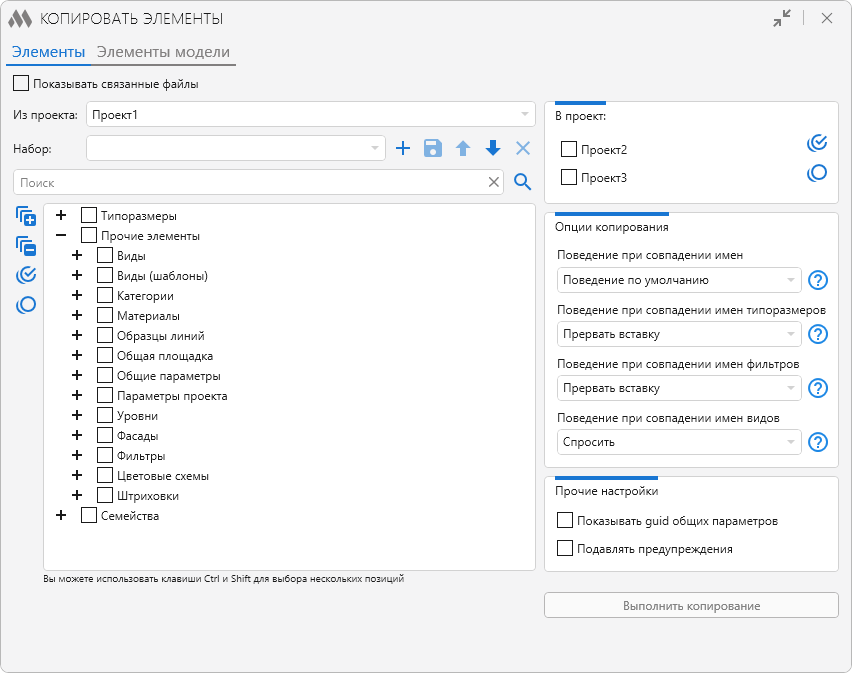Click the collapse all tree nodes icon
The image size is (852, 673).
click(x=26, y=246)
